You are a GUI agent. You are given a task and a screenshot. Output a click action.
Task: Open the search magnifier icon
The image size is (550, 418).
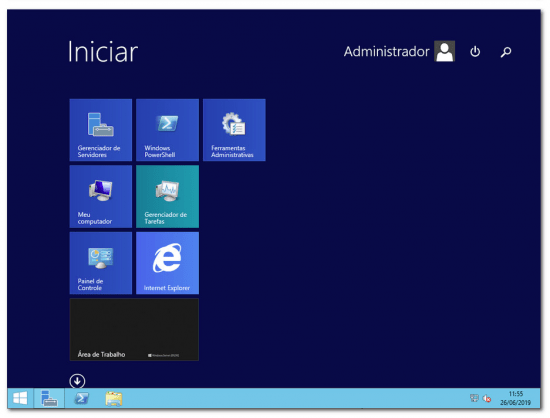506,52
